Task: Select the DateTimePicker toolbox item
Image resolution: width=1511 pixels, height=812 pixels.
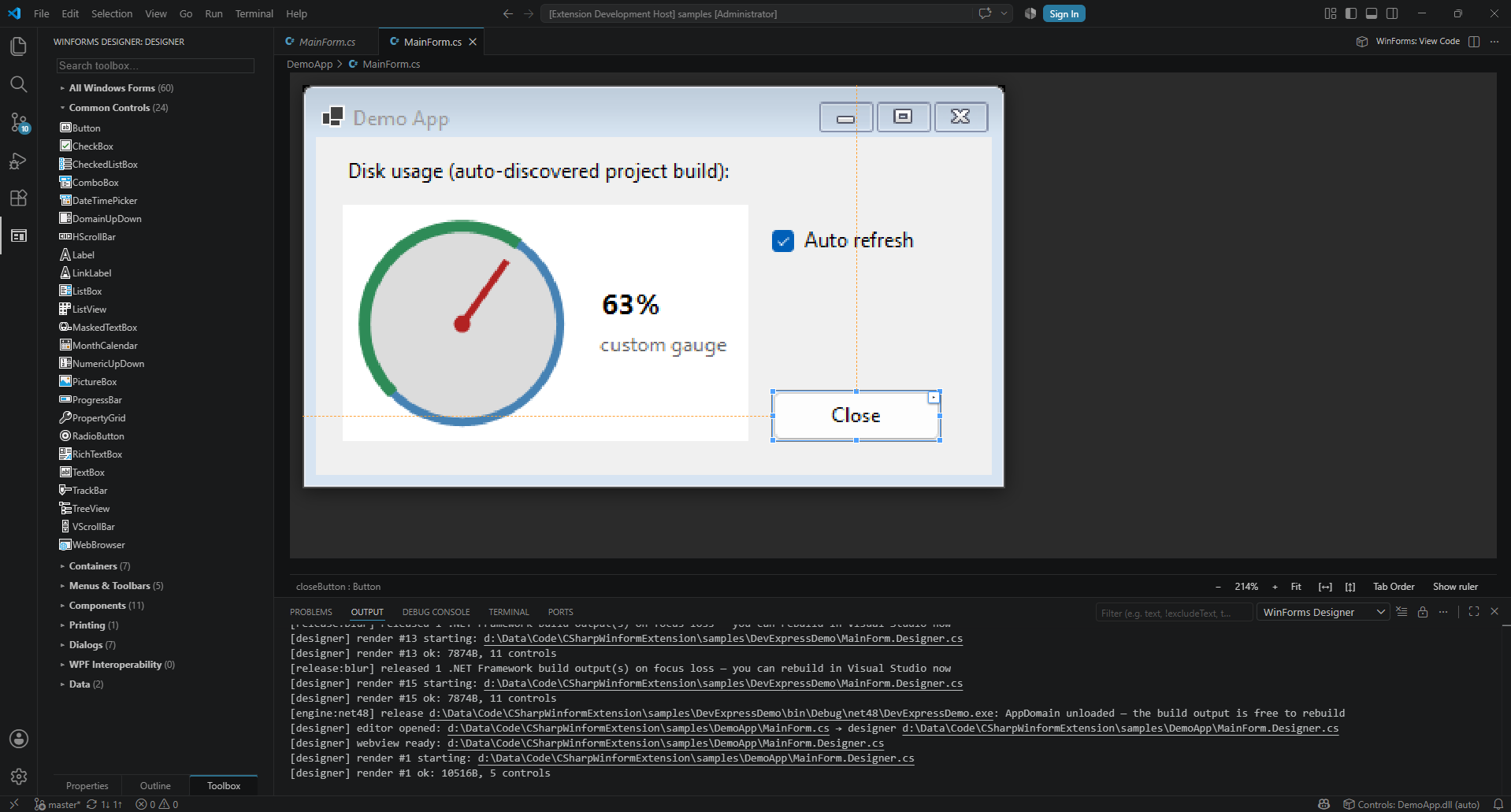Action: 98,201
